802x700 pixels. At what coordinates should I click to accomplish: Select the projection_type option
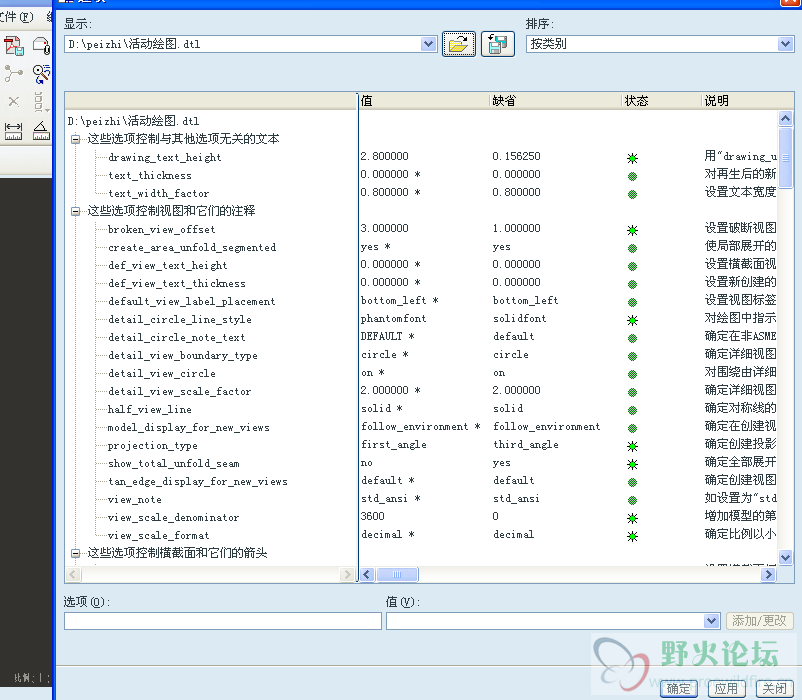coord(152,446)
